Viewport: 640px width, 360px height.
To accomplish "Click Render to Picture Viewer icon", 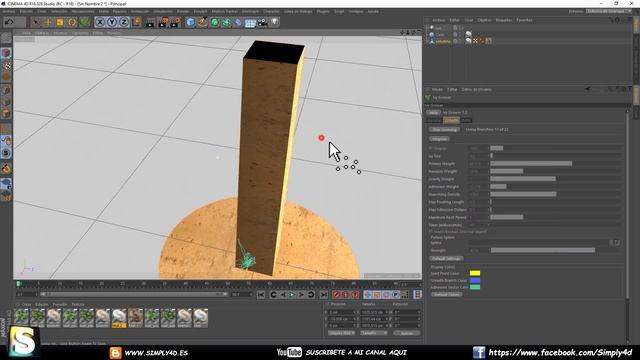I will tap(163, 22).
